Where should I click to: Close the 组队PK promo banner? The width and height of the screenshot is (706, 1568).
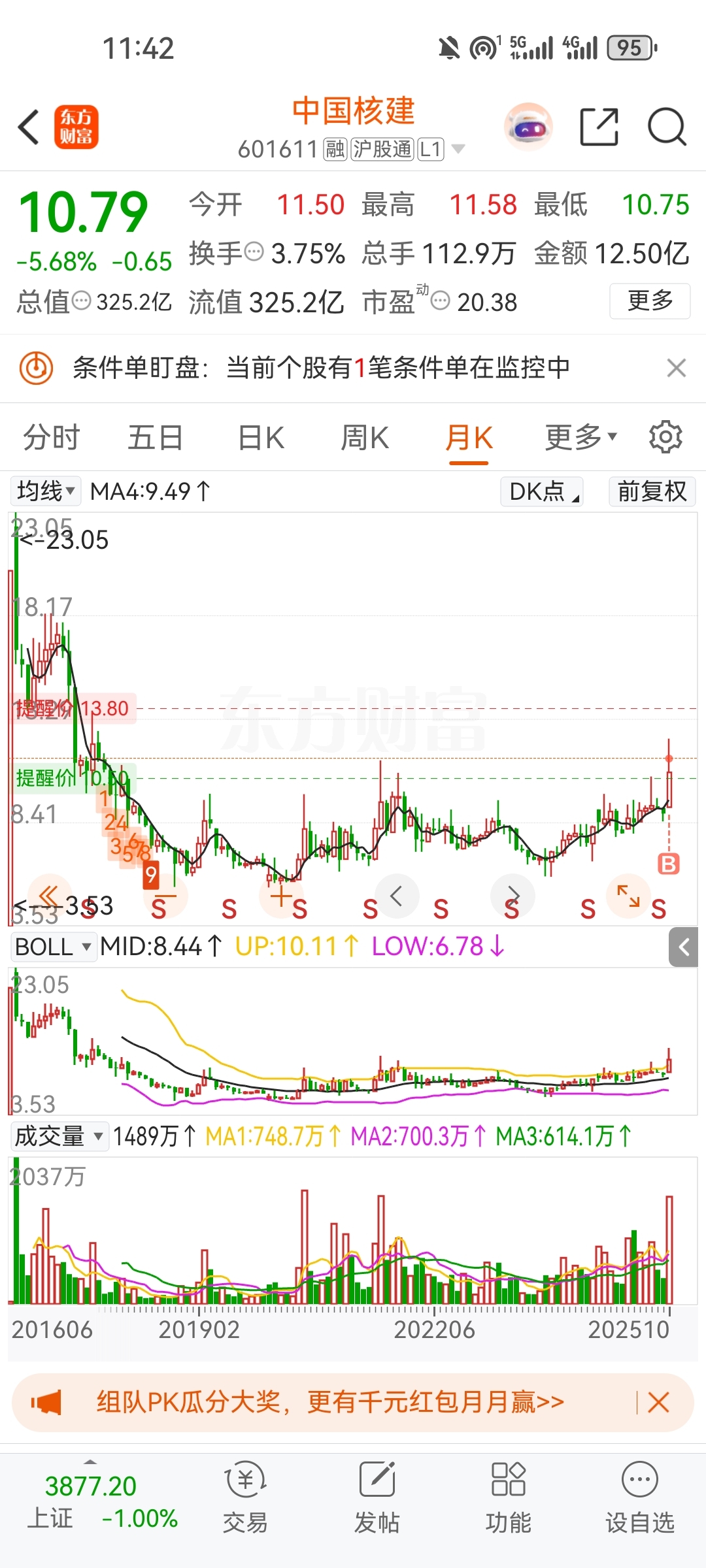click(658, 1403)
